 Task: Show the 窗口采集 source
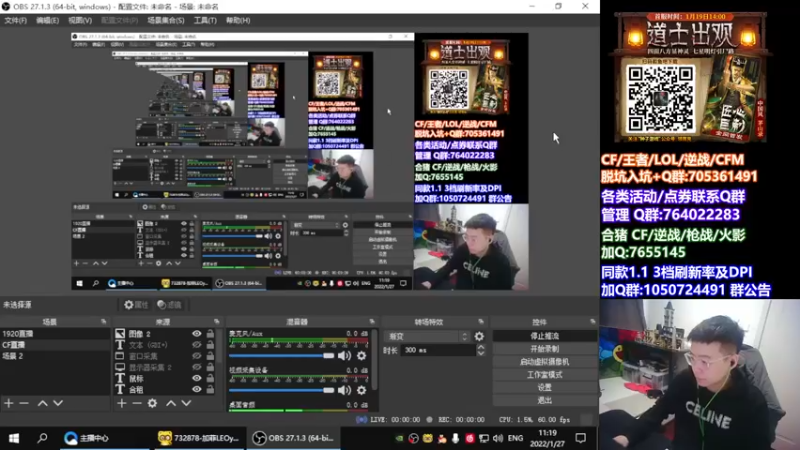[x=196, y=356]
